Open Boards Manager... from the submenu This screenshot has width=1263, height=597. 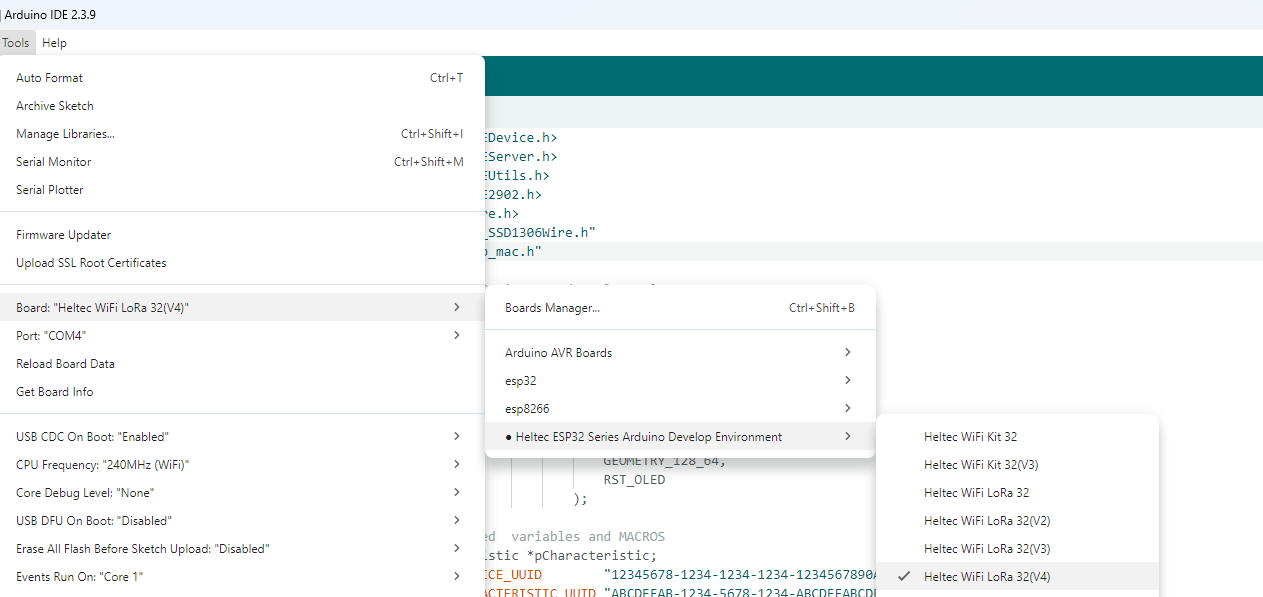[x=680, y=308]
